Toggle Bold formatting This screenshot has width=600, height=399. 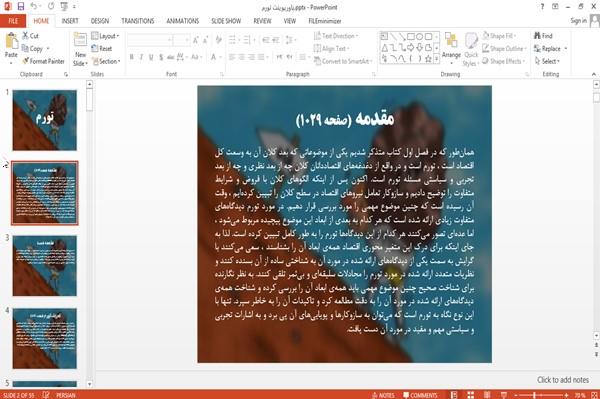(132, 57)
